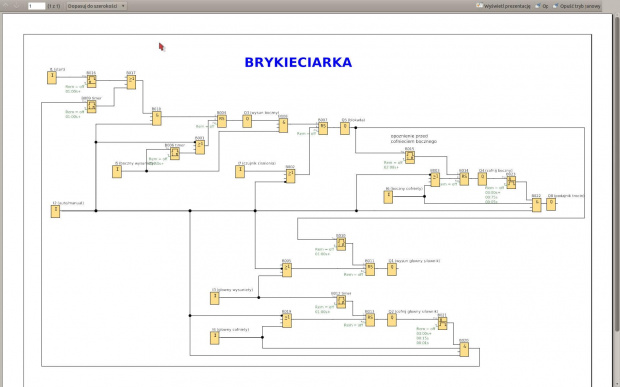This screenshot has width=620, height=387.
Task: Click the Q8 output block near B022
Action: pos(551,204)
